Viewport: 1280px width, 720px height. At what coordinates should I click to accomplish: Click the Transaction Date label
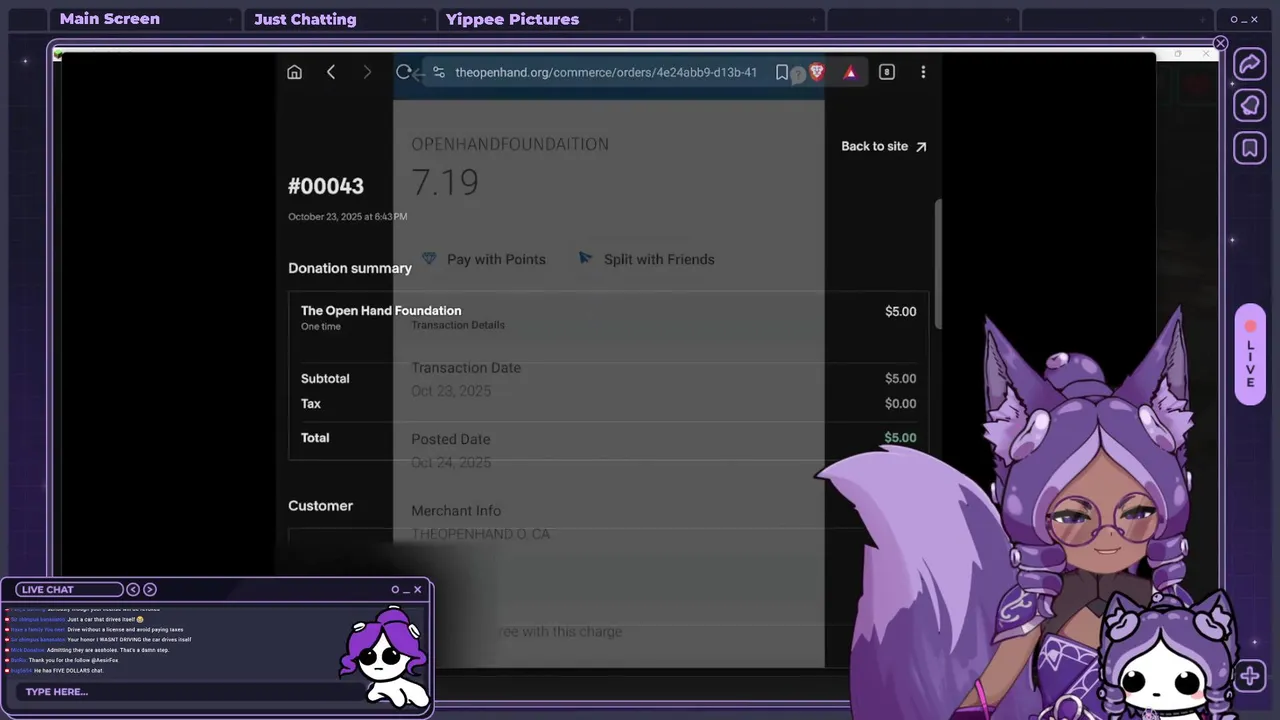466,368
